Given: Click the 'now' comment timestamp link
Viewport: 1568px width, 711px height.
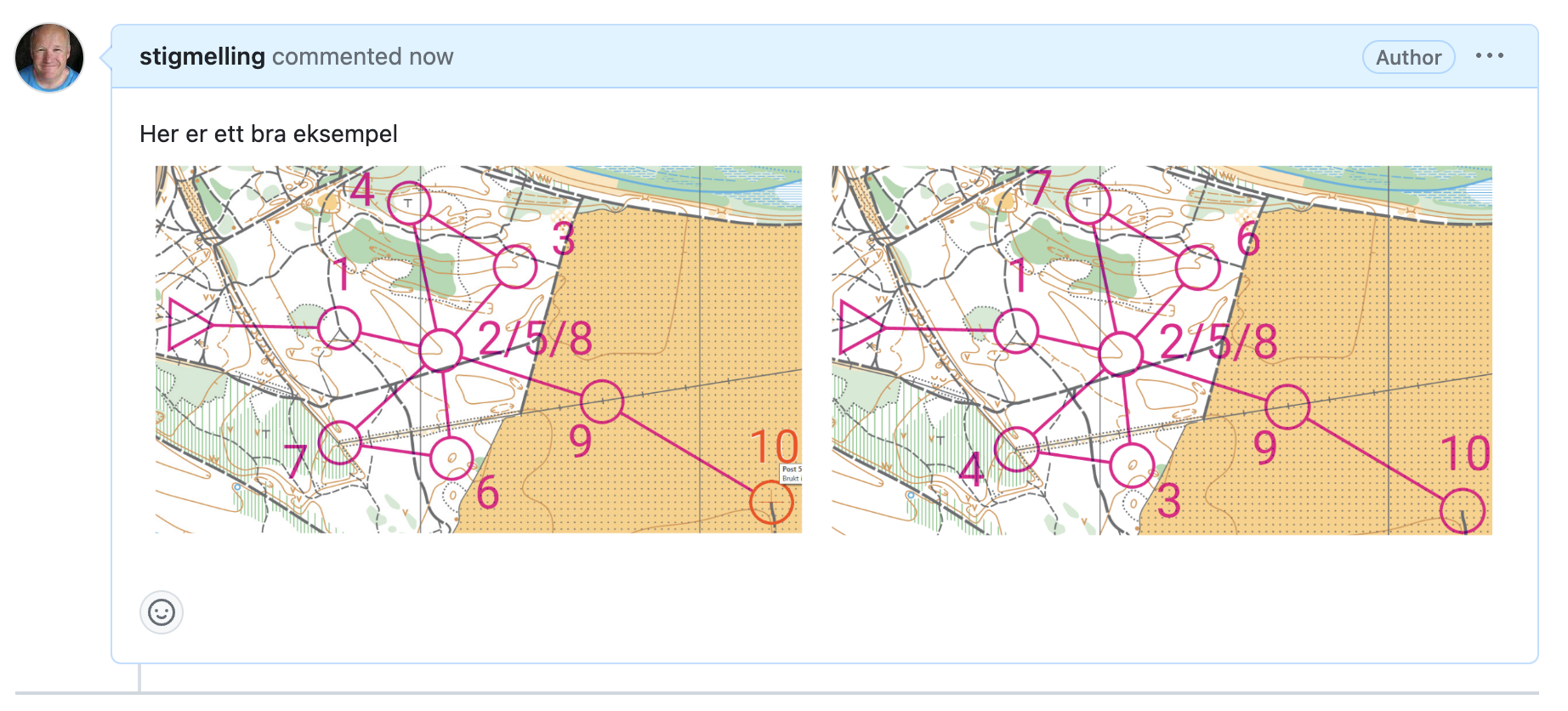Looking at the screenshot, I should [x=431, y=57].
